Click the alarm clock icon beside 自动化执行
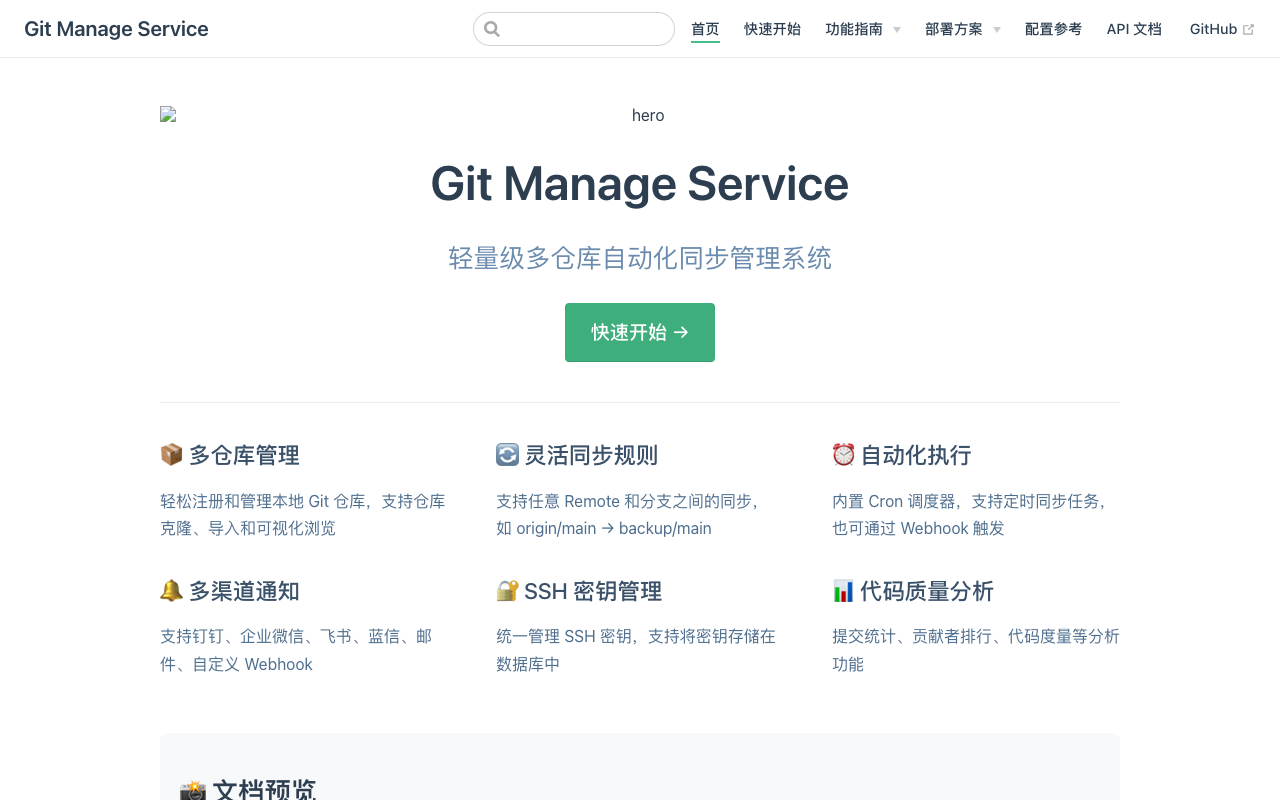This screenshot has width=1280, height=800. [844, 455]
